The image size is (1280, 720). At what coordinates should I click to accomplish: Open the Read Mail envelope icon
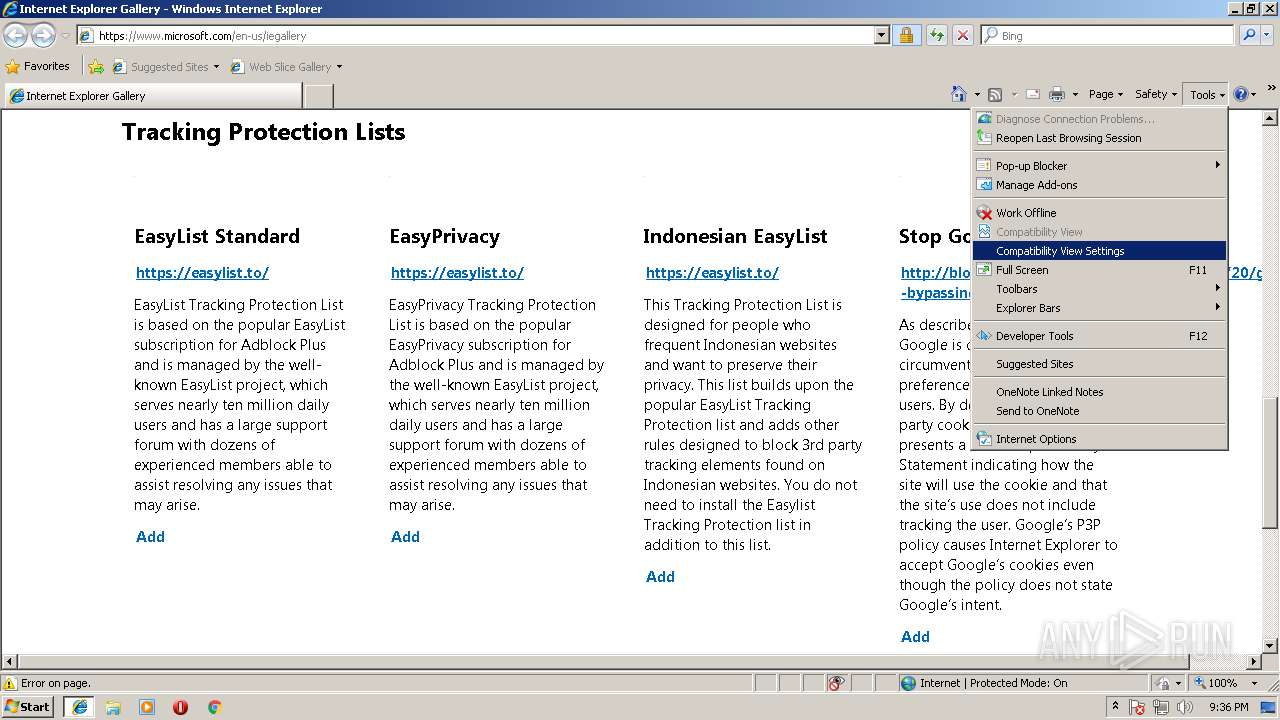coord(1032,94)
